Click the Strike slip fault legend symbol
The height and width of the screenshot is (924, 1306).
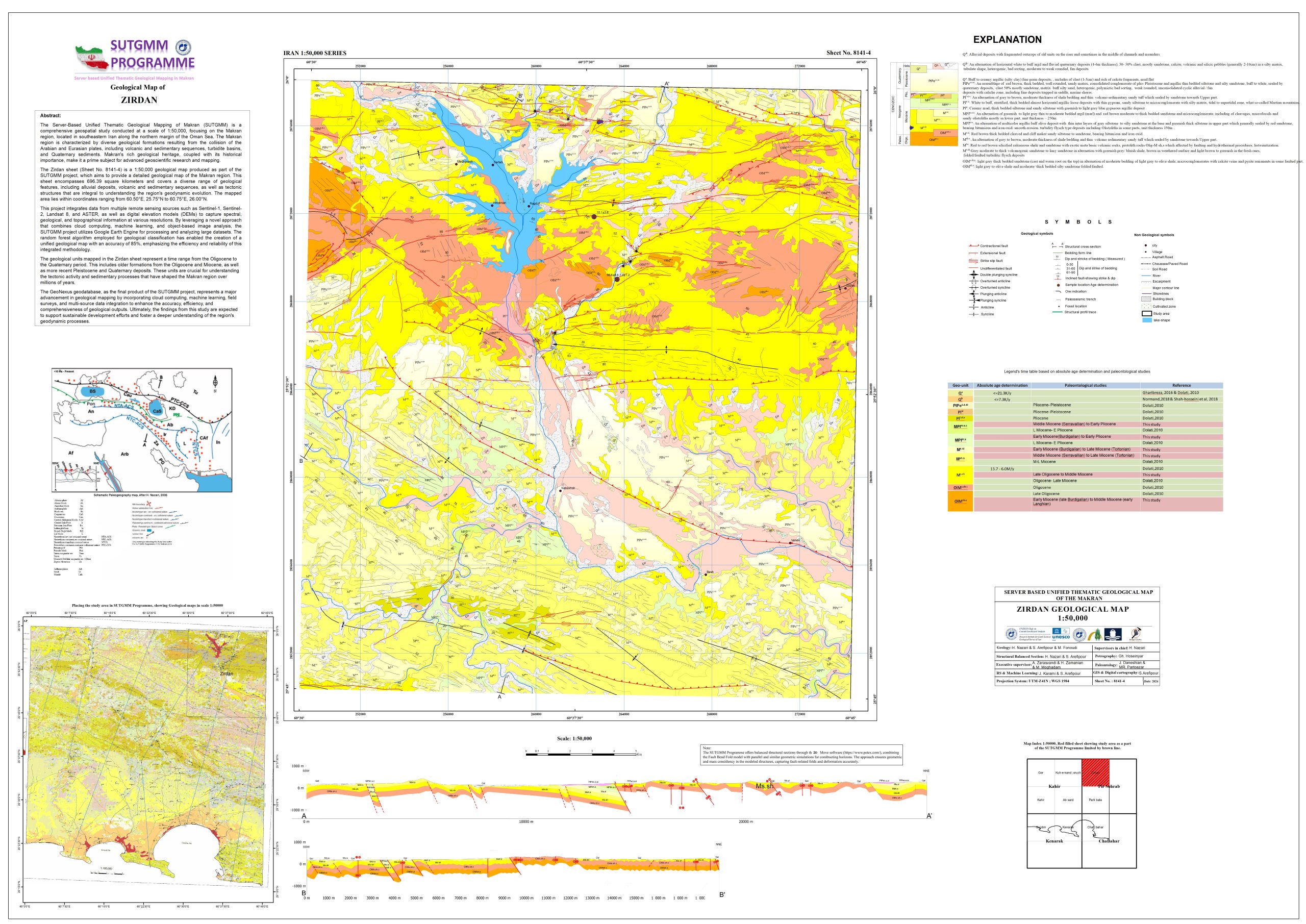tap(974, 261)
